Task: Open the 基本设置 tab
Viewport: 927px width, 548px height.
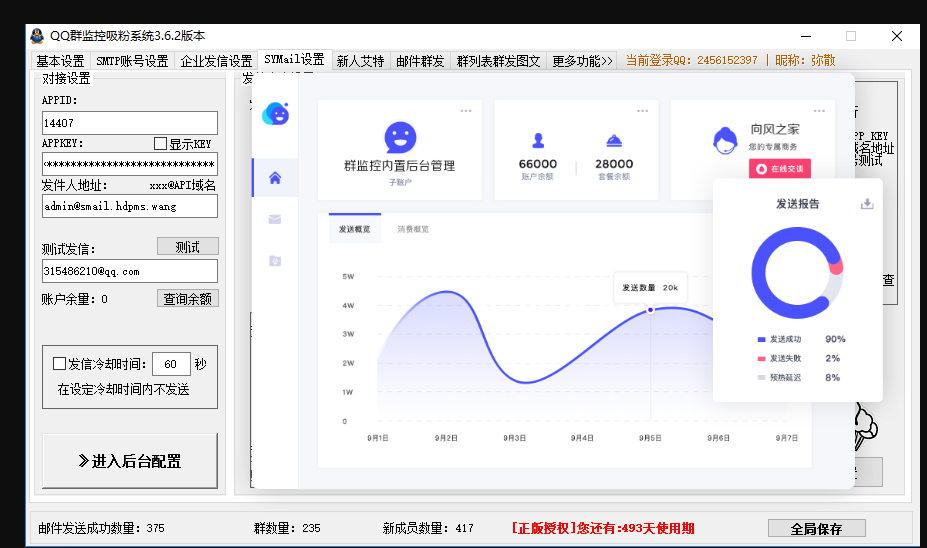Action: click(x=60, y=61)
